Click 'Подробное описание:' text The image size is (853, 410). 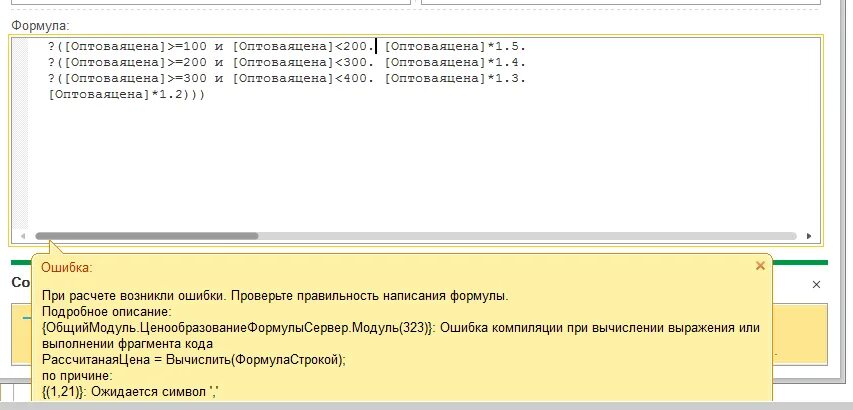pos(107,313)
